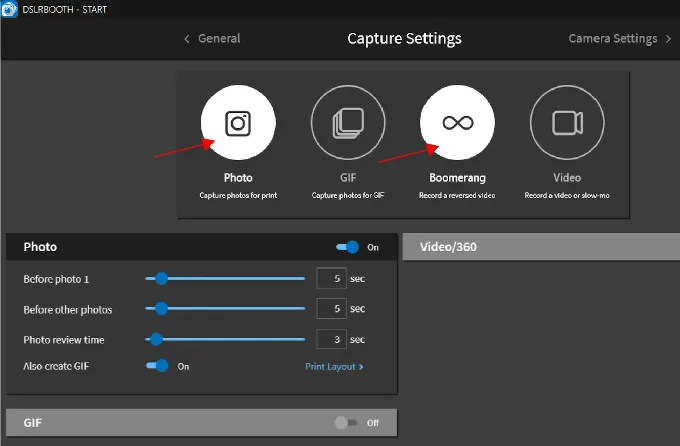Screen dimensions: 680x446
Task: Click the 'Capture photos for GIF' caption
Action: pyautogui.click(x=348, y=195)
